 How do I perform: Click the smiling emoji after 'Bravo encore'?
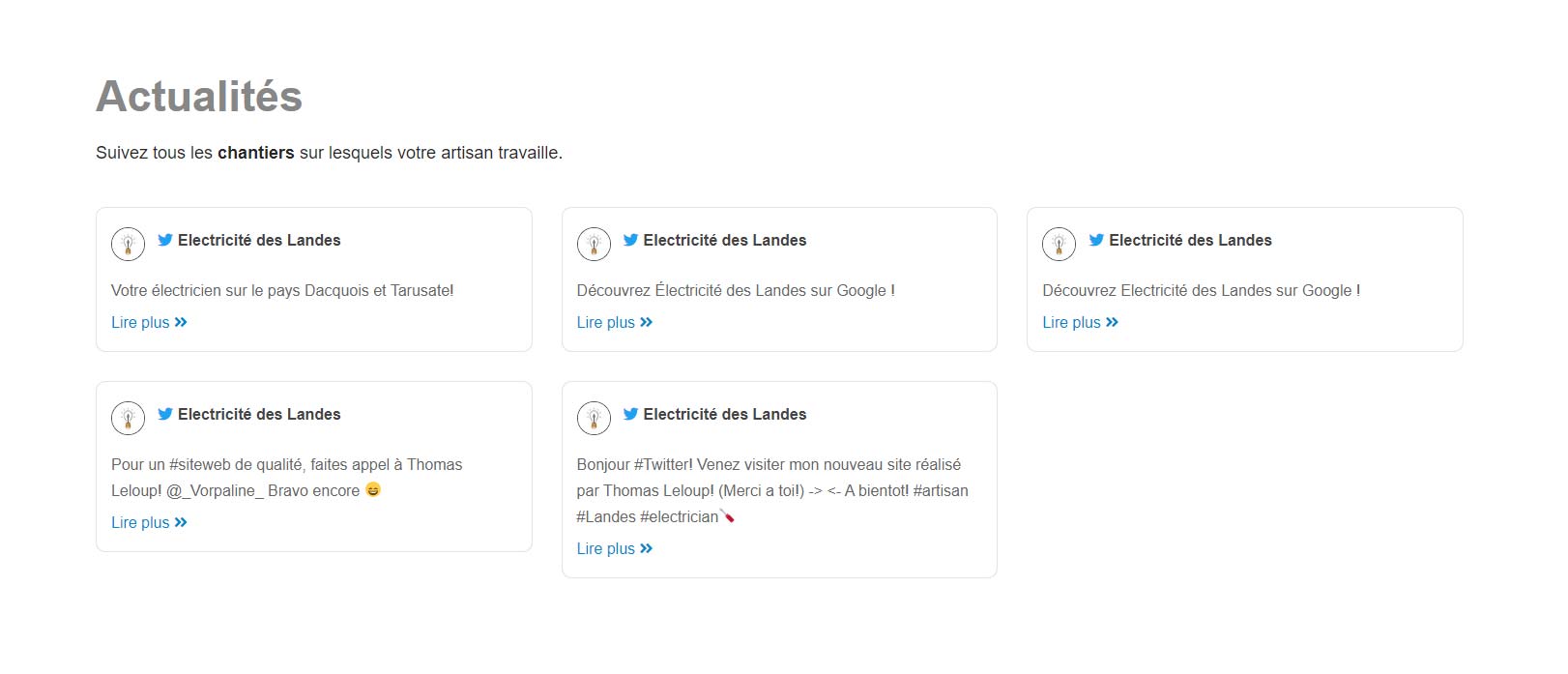click(373, 490)
